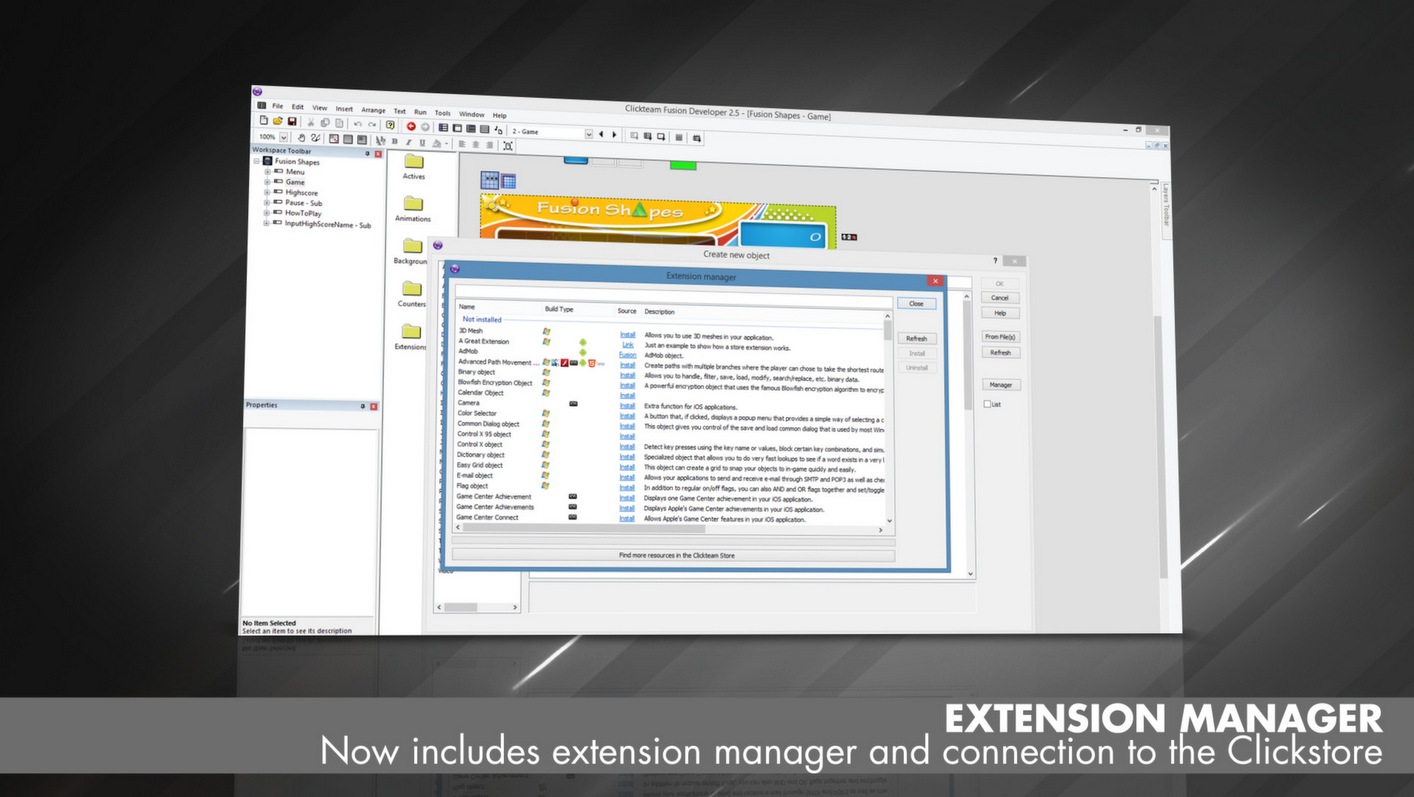
Task: Click the Android build icon for AdMob
Action: click(582, 352)
